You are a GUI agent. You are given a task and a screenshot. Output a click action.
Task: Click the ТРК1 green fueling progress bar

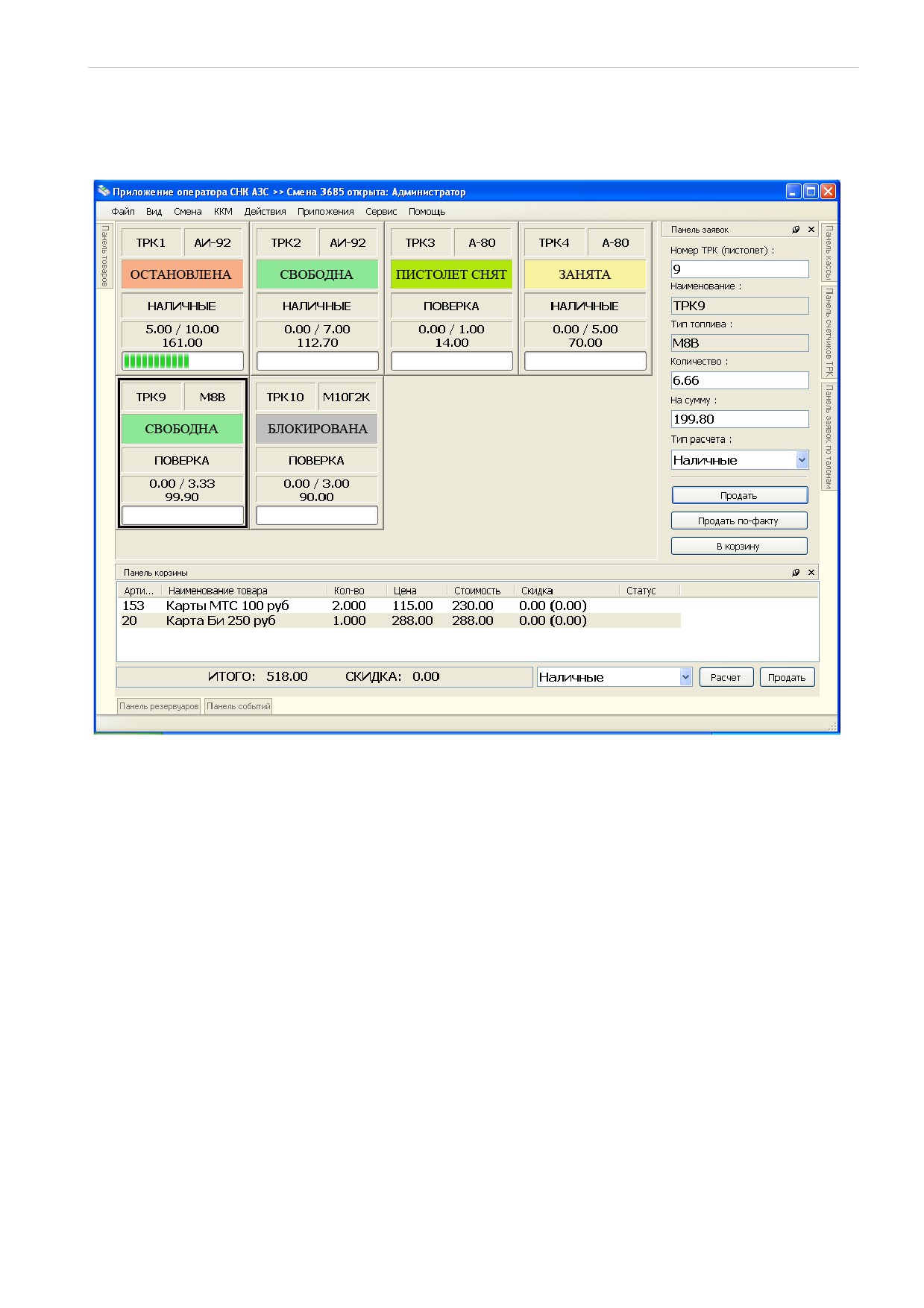point(183,361)
